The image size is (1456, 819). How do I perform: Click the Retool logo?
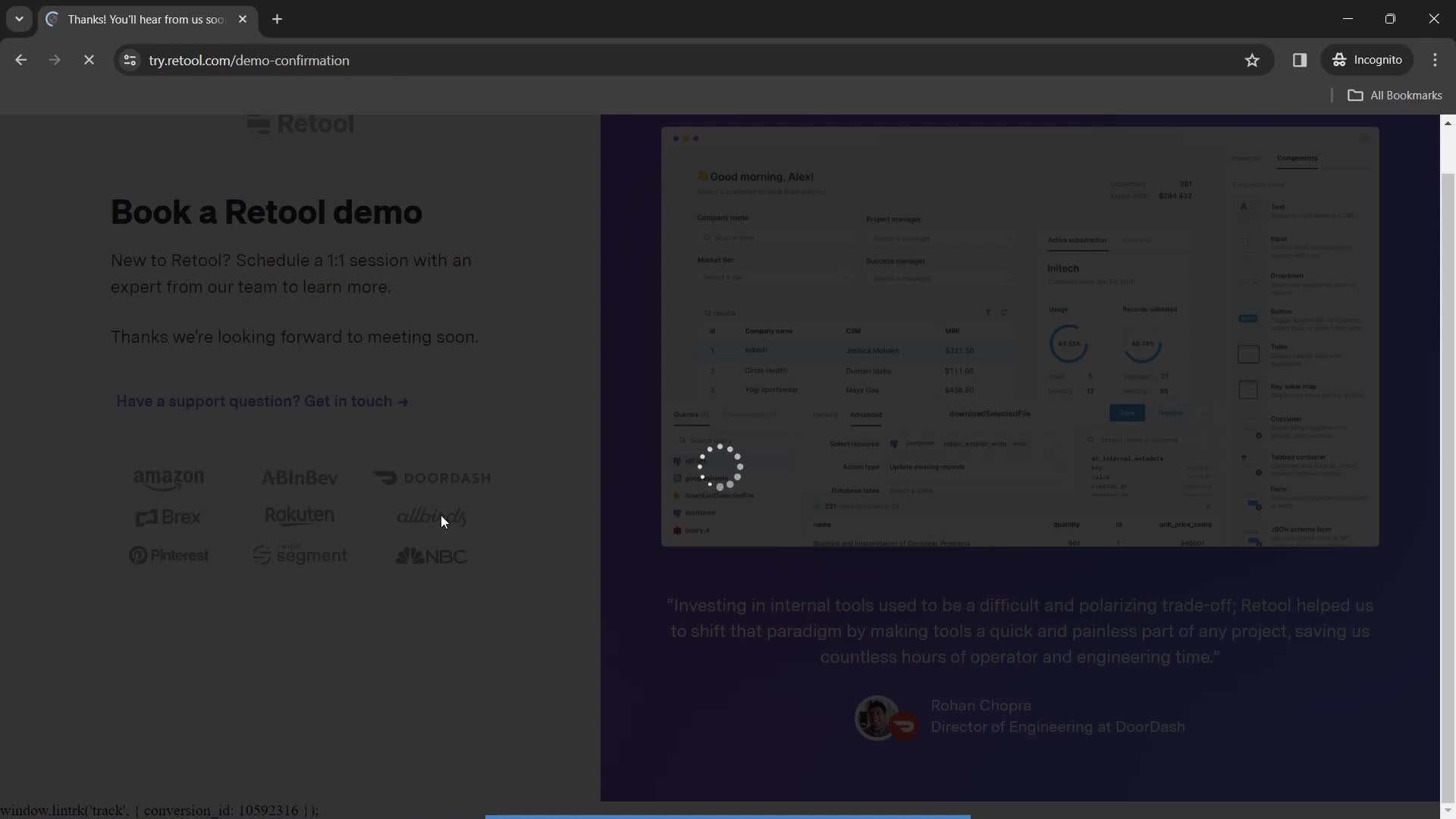tap(300, 124)
